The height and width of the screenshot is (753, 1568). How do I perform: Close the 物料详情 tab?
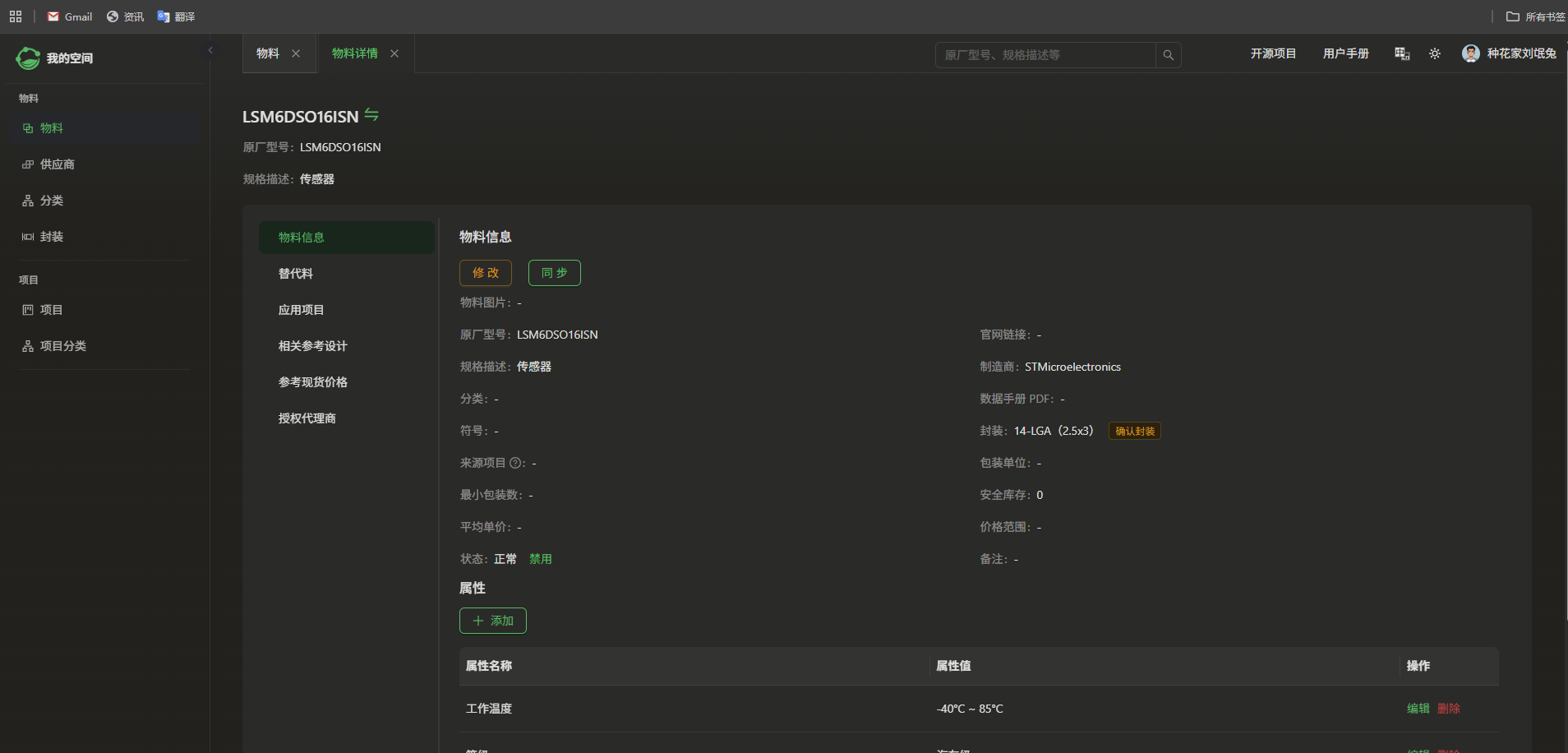tap(394, 53)
